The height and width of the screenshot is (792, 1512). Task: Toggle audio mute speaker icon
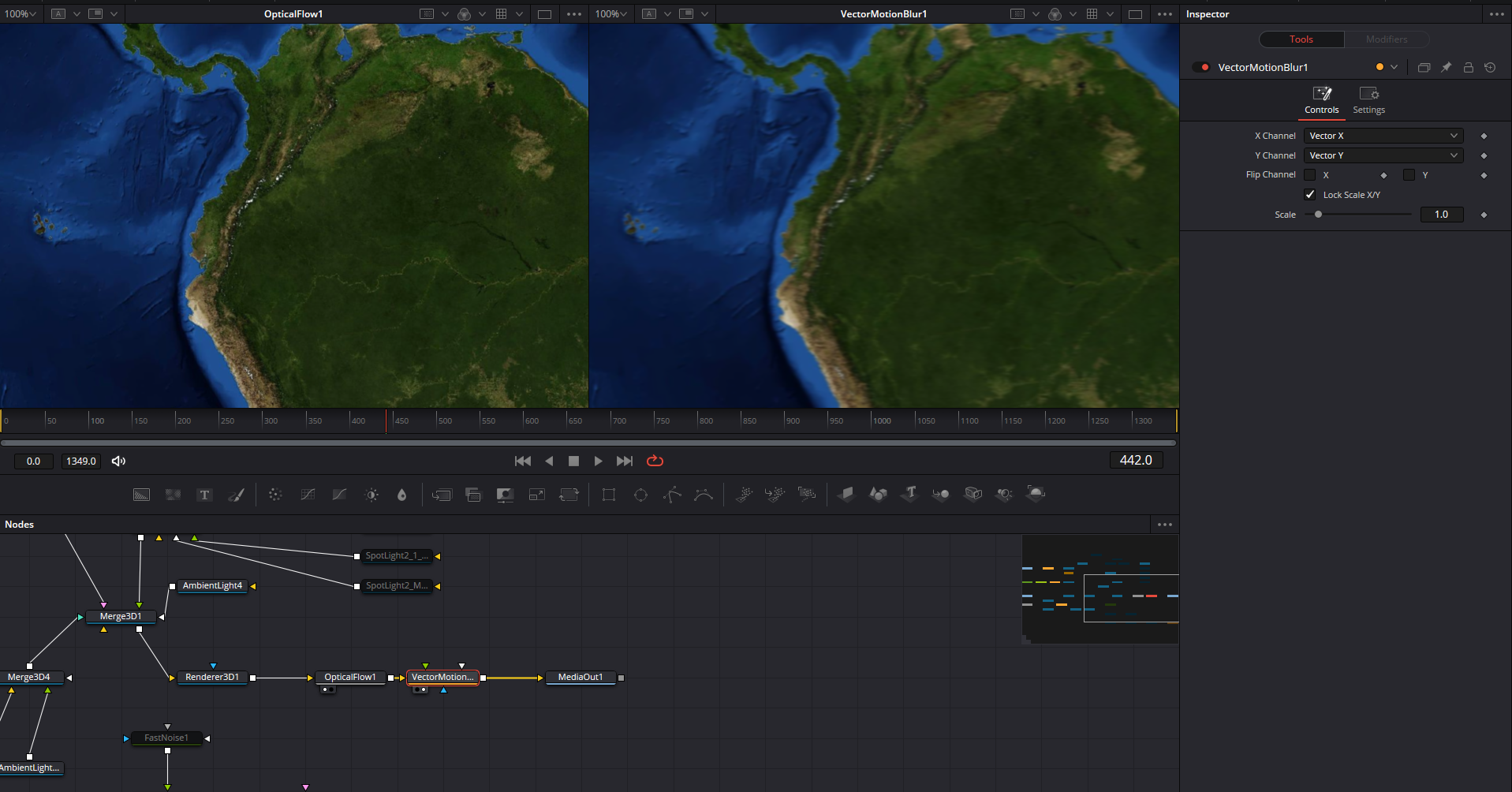[x=118, y=461]
